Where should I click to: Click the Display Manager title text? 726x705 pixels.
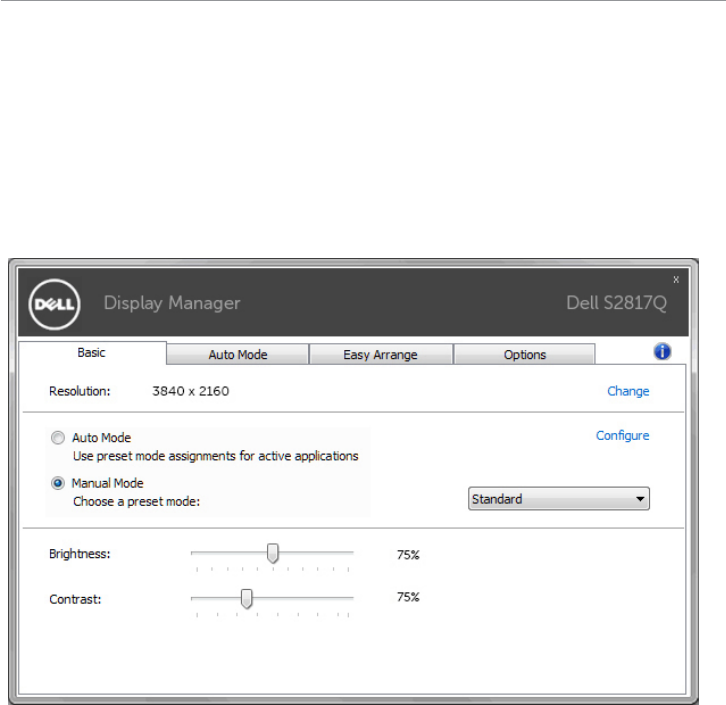[172, 303]
